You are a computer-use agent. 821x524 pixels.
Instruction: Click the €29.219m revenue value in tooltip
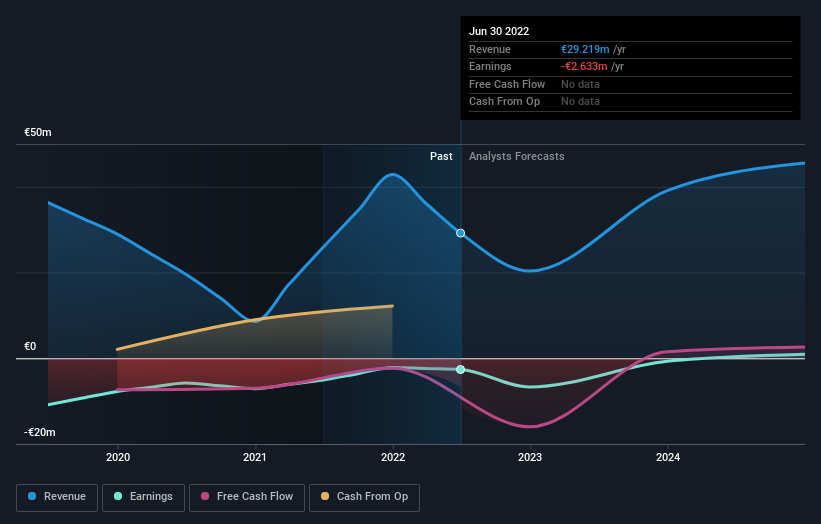click(585, 49)
